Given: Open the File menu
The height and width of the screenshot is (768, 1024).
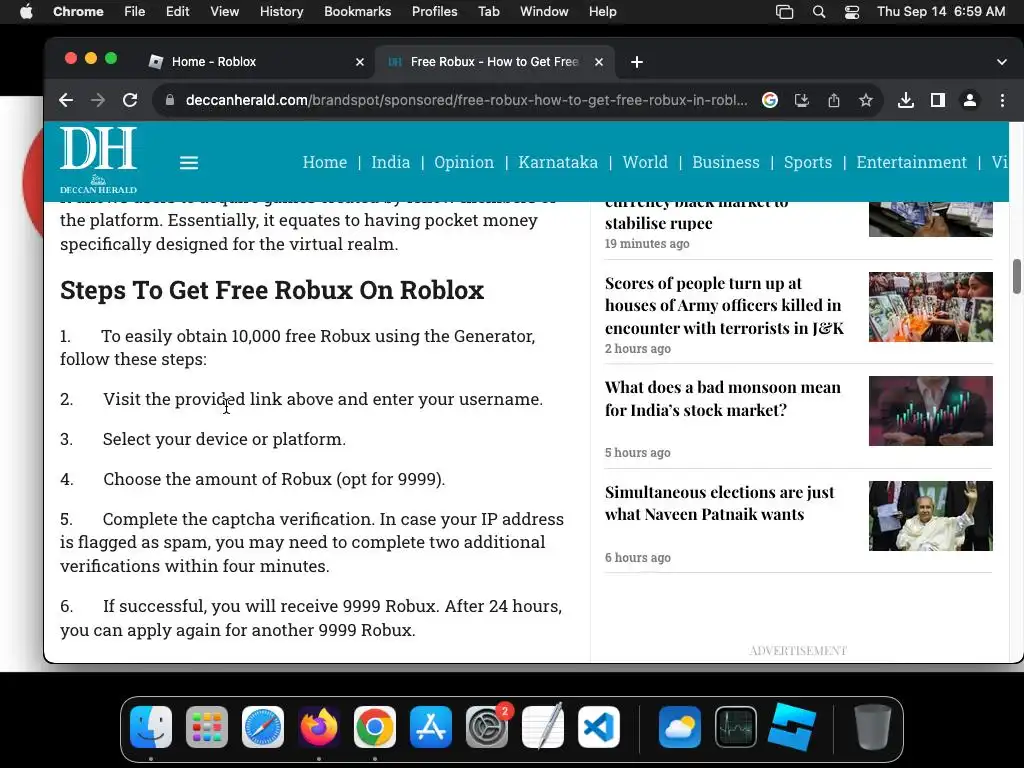Looking at the screenshot, I should 135,12.
